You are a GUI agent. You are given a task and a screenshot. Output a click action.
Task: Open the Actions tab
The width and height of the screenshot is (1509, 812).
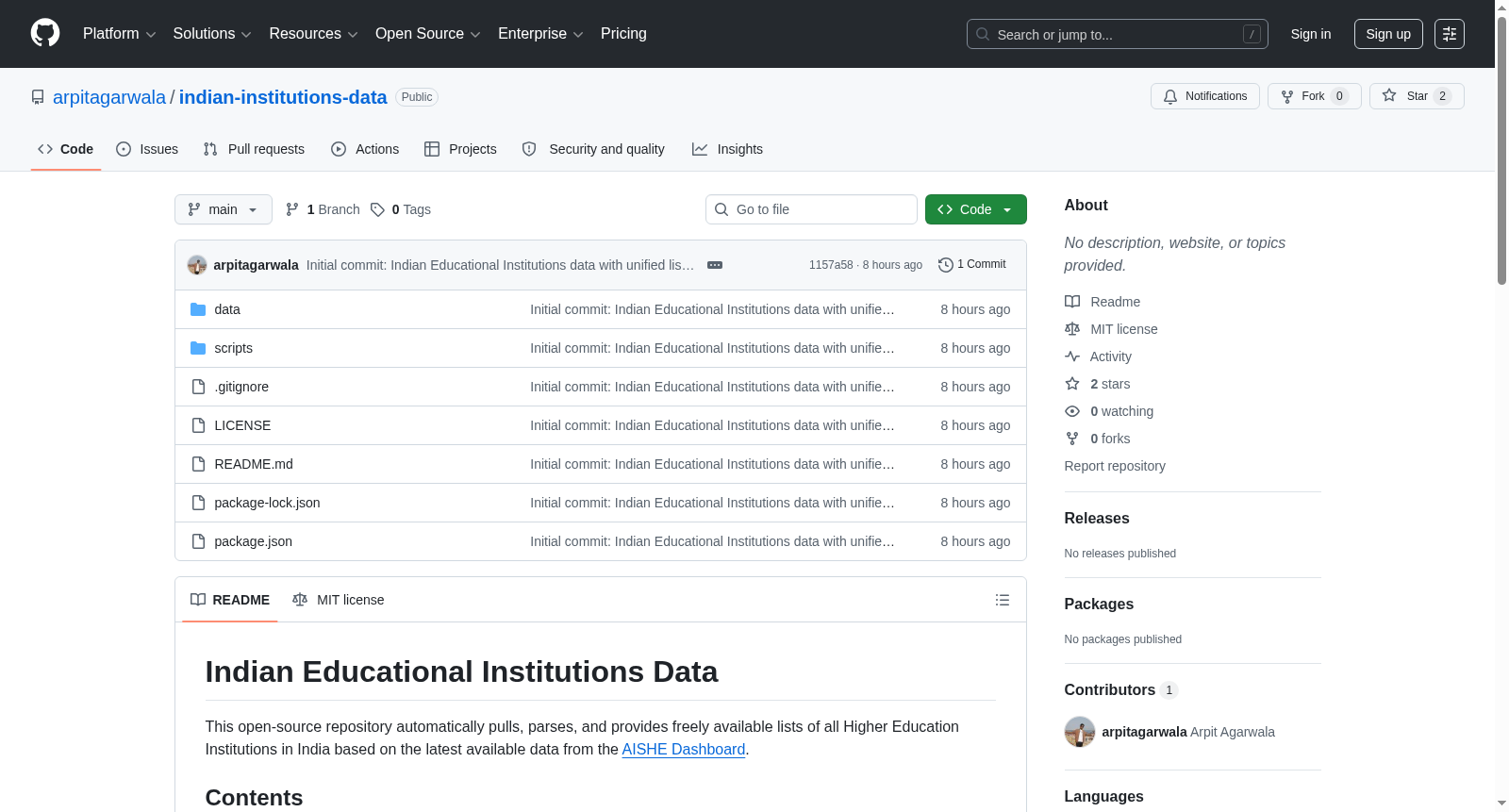[x=365, y=149]
